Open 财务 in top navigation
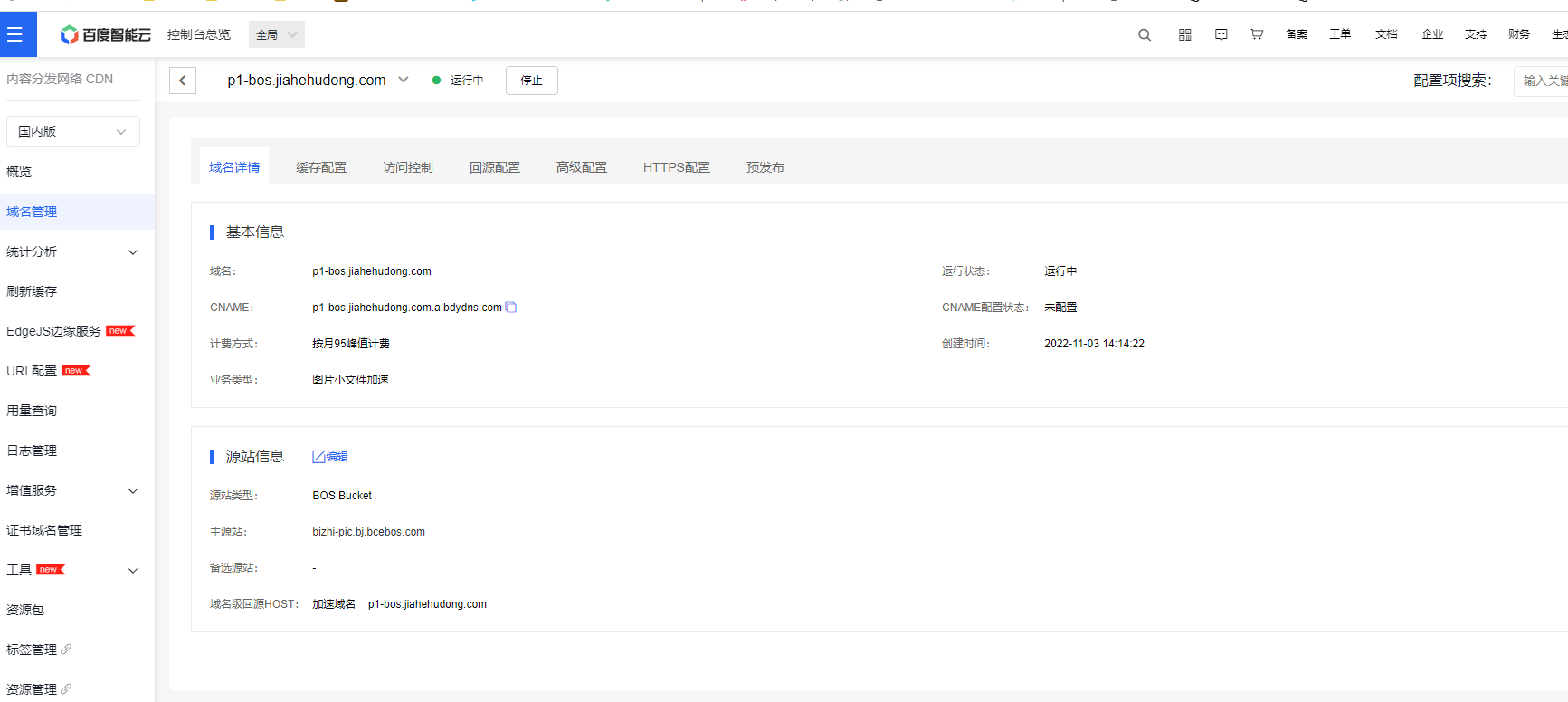The width and height of the screenshot is (1568, 702). pyautogui.click(x=1519, y=34)
